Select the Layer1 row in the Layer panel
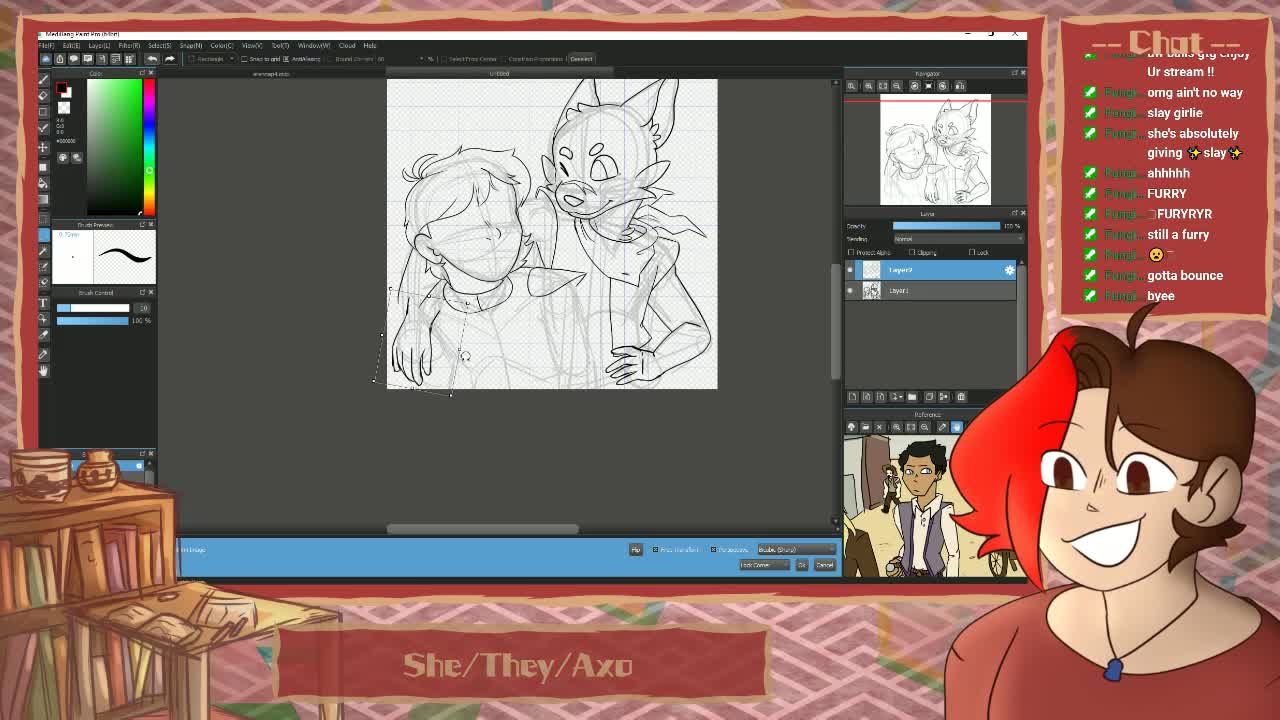The width and height of the screenshot is (1280, 720). pyautogui.click(x=930, y=290)
